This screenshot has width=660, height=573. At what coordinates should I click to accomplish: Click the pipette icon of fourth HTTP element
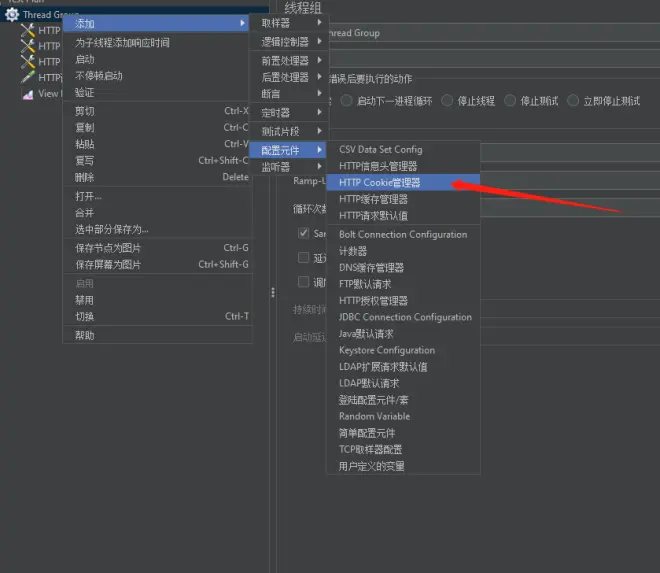28,78
